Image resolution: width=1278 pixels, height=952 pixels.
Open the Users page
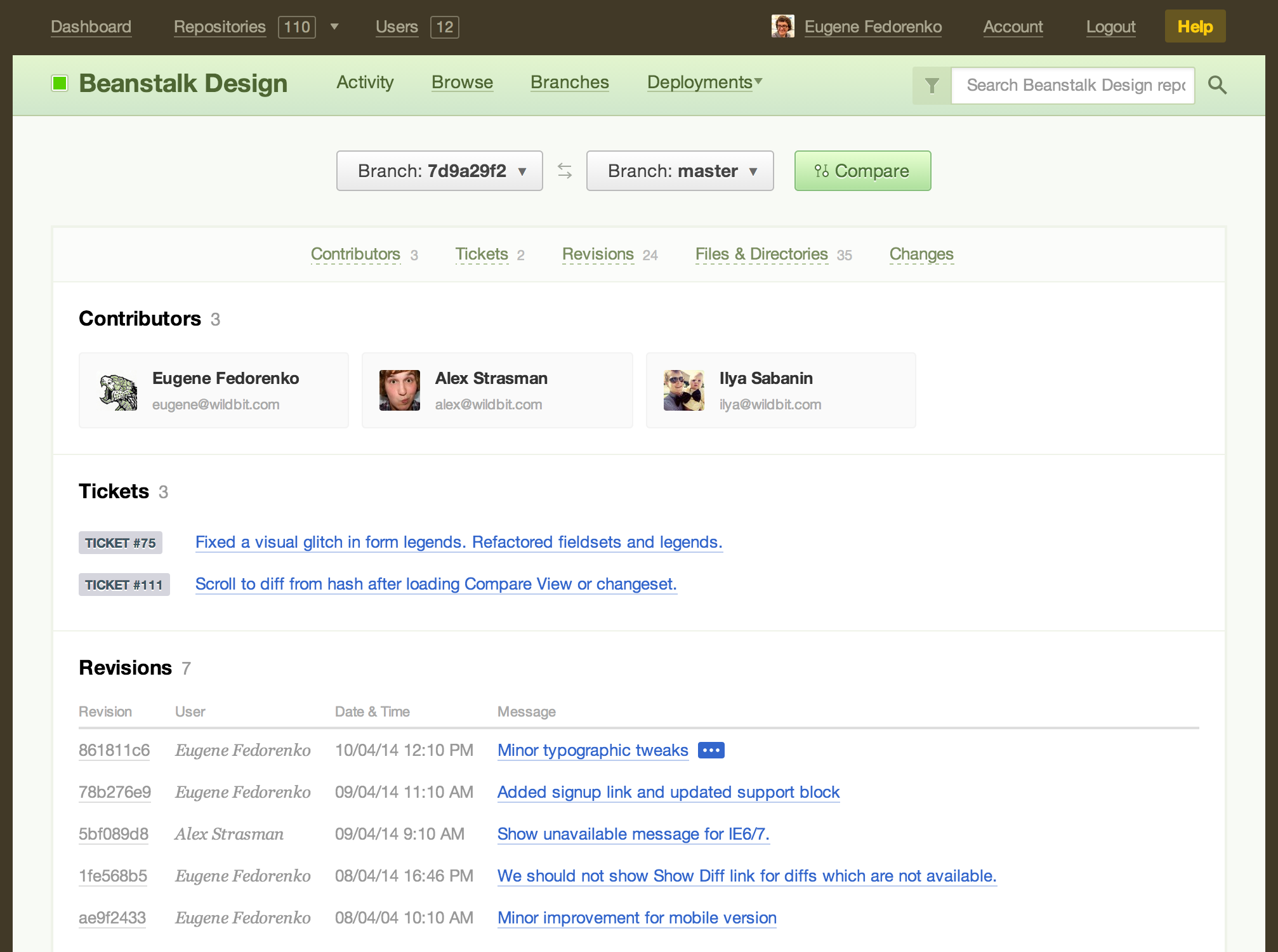point(397,27)
